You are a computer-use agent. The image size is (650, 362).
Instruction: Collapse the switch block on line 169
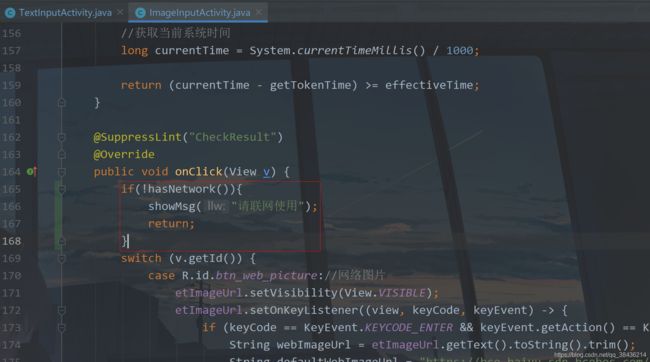pyautogui.click(x=62, y=258)
